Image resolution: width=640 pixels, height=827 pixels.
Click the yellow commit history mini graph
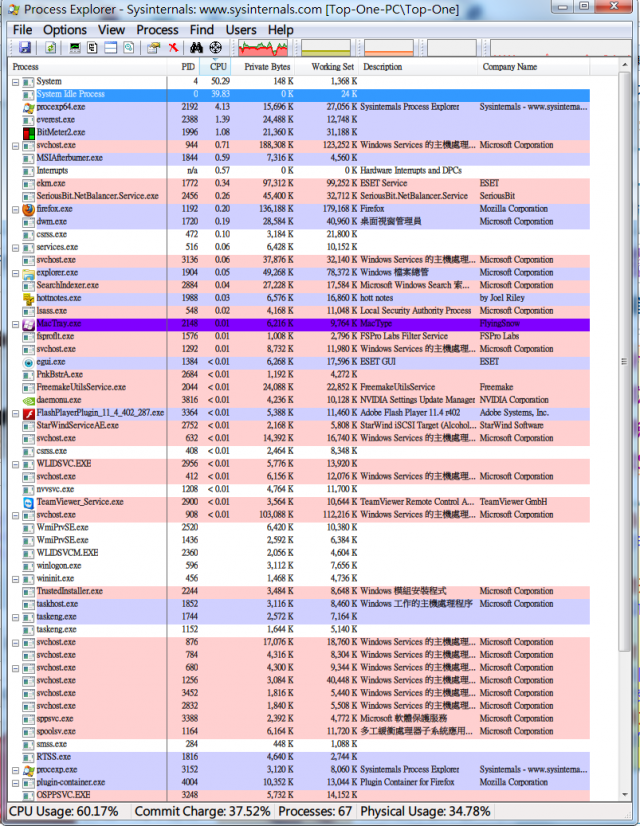click(326, 48)
